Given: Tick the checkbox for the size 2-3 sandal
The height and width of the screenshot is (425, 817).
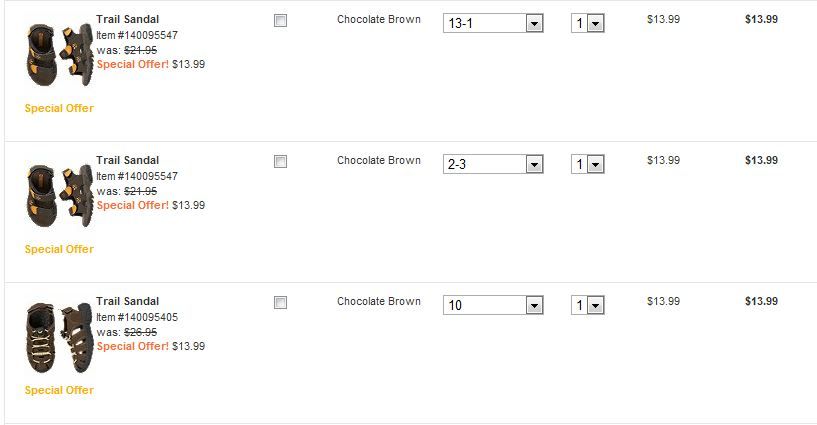Looking at the screenshot, I should [x=281, y=162].
